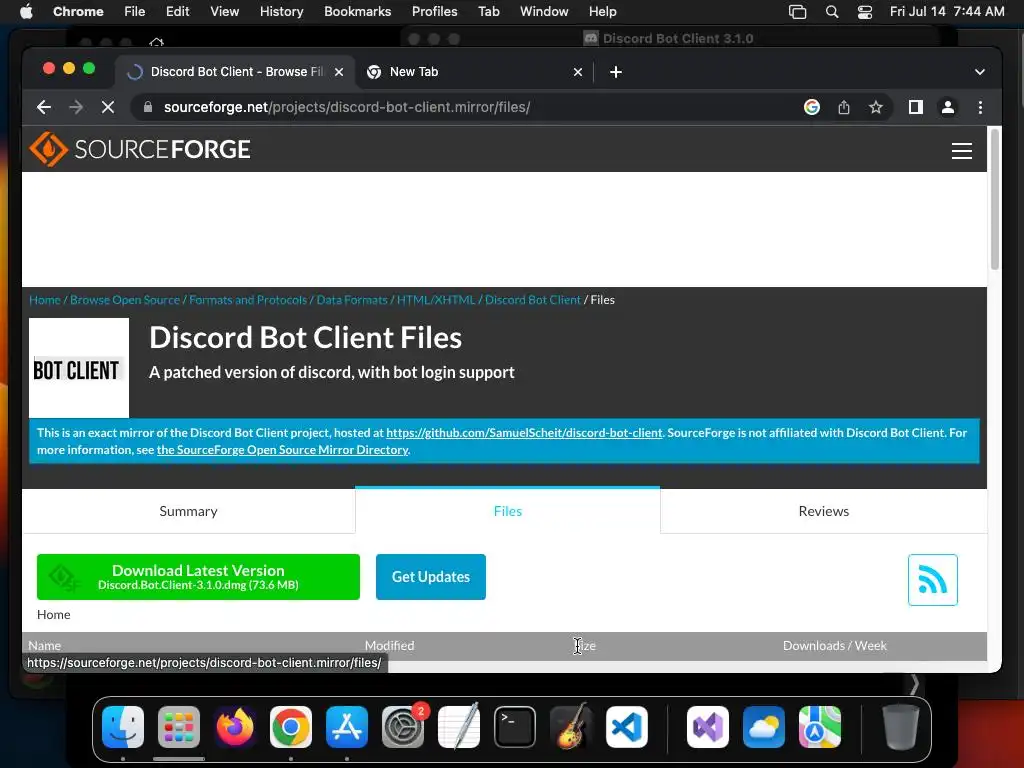This screenshot has height=768, width=1024.
Task: Open SourceForge Open Source Mirror Directory link
Action: pyautogui.click(x=283, y=450)
